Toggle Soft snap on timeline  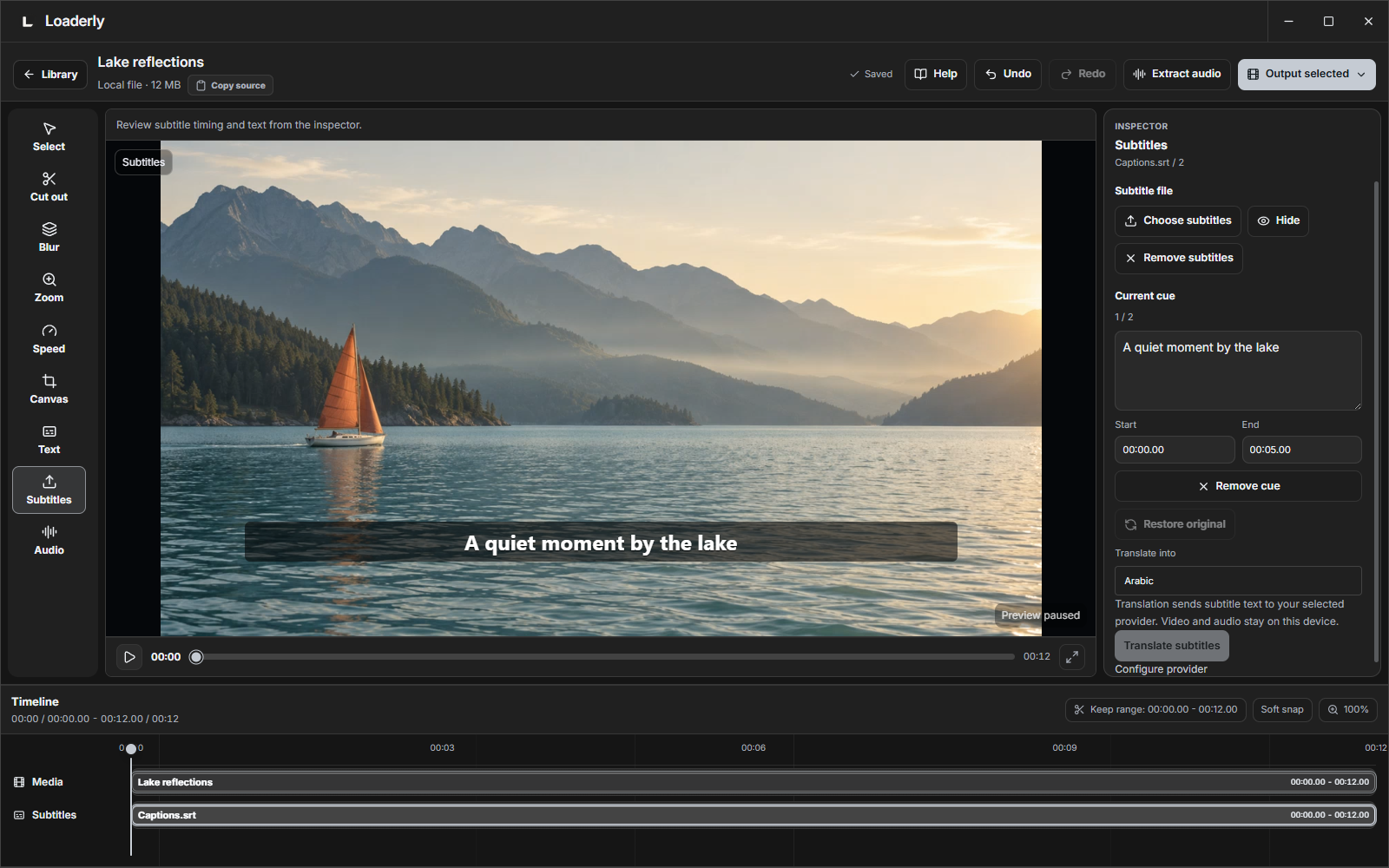tap(1282, 710)
